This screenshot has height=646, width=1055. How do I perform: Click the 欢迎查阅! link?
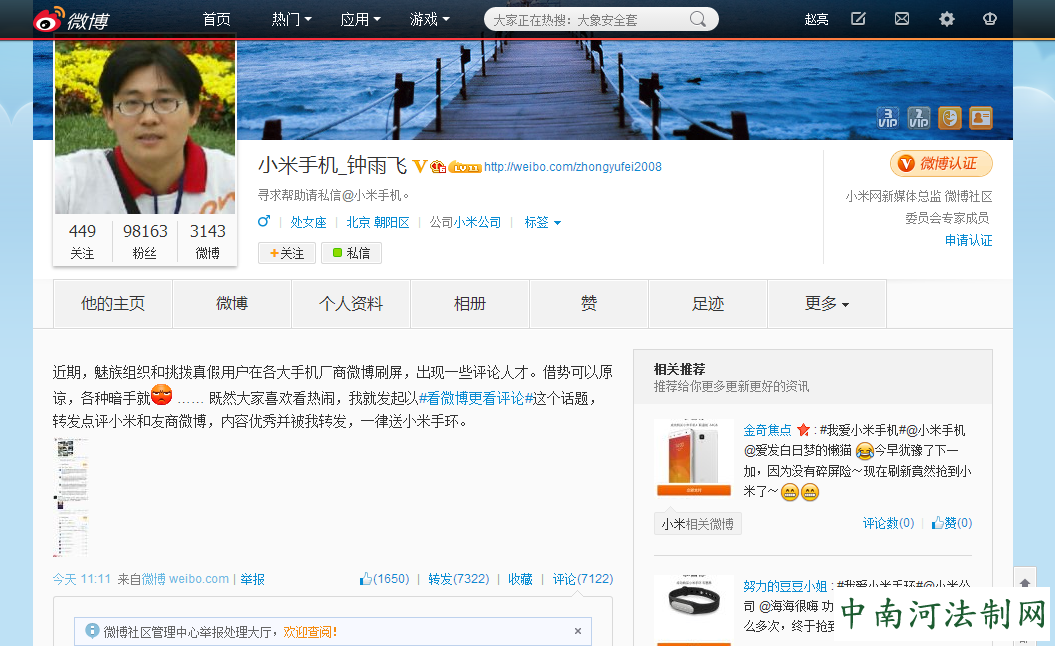click(310, 632)
